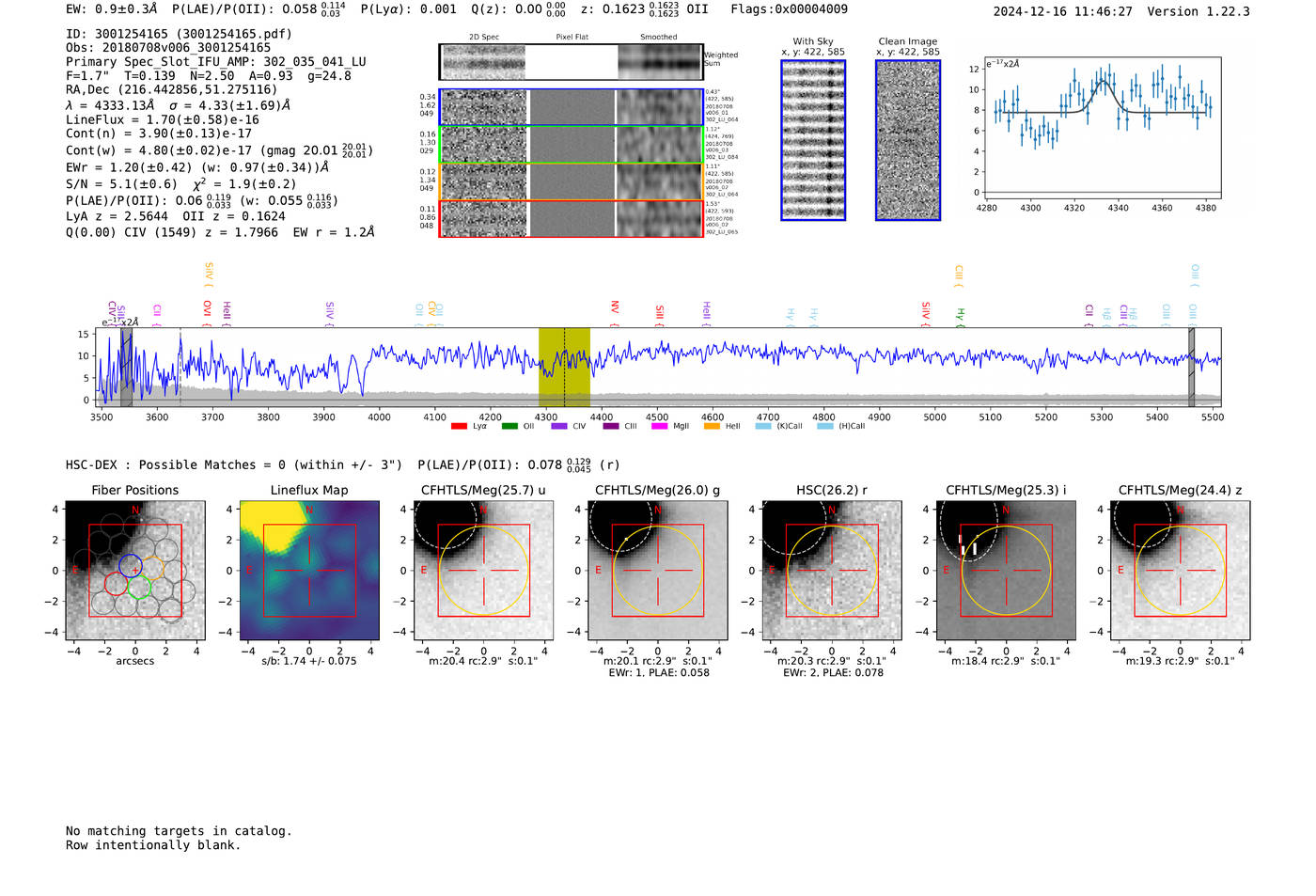
Task: Click the magenta MgII legend swatch
Action: [x=660, y=426]
